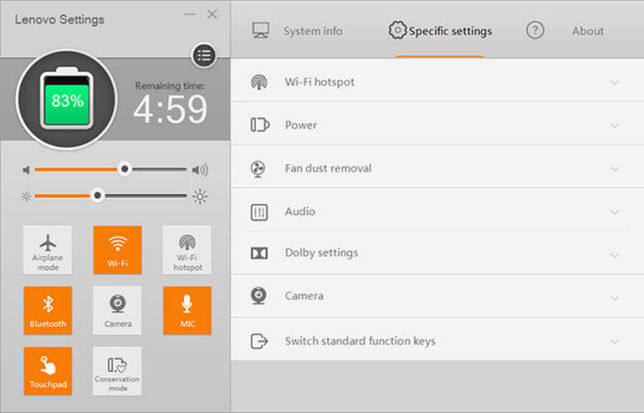Click the Fan dust removal fan icon
644x413 pixels.
coord(258,169)
